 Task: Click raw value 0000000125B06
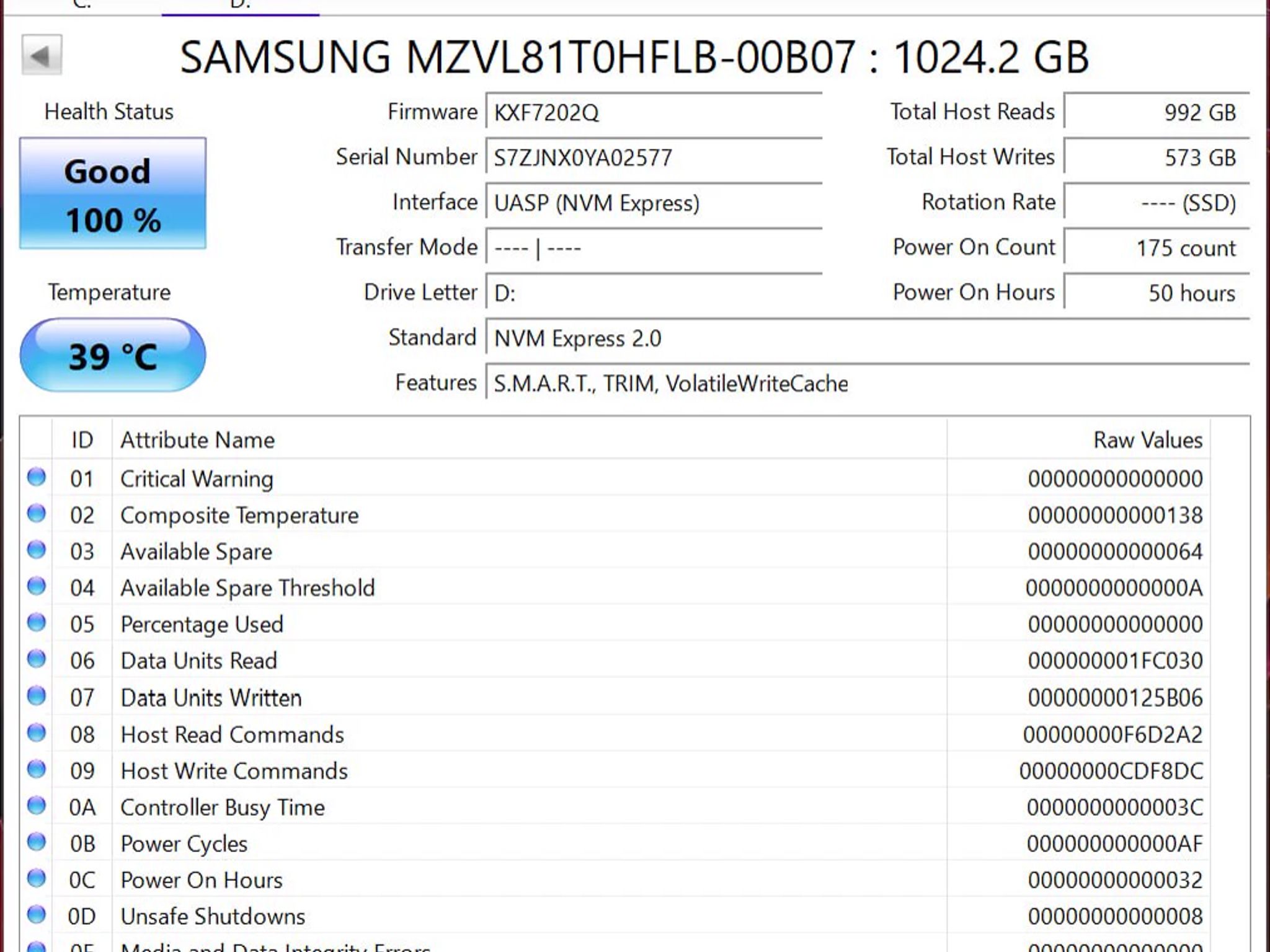(x=1115, y=697)
